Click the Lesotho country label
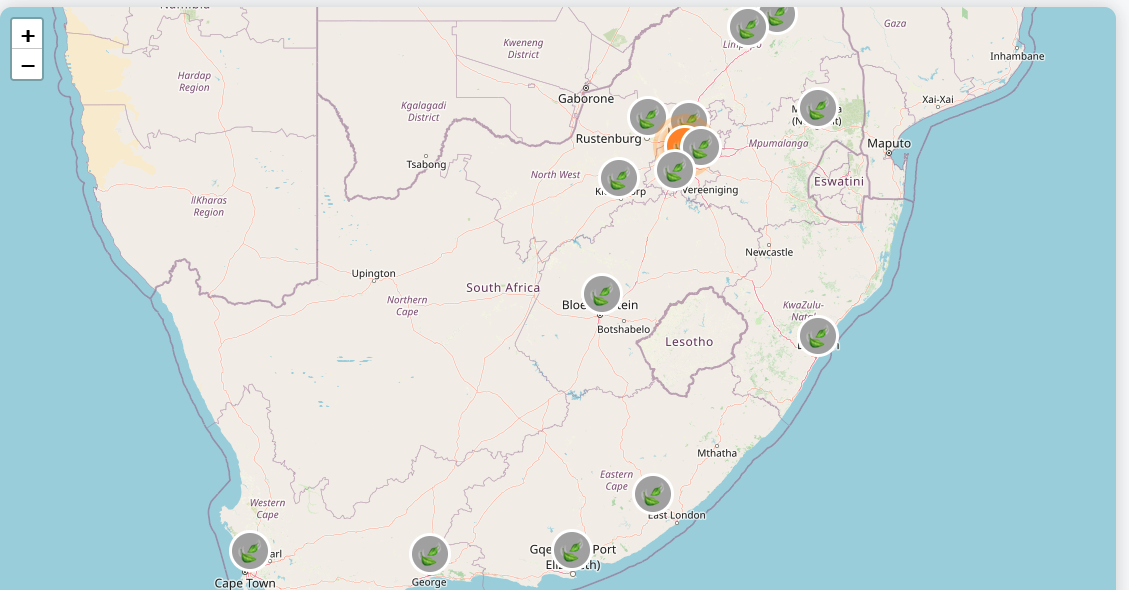The width and height of the screenshot is (1129, 590). (689, 342)
